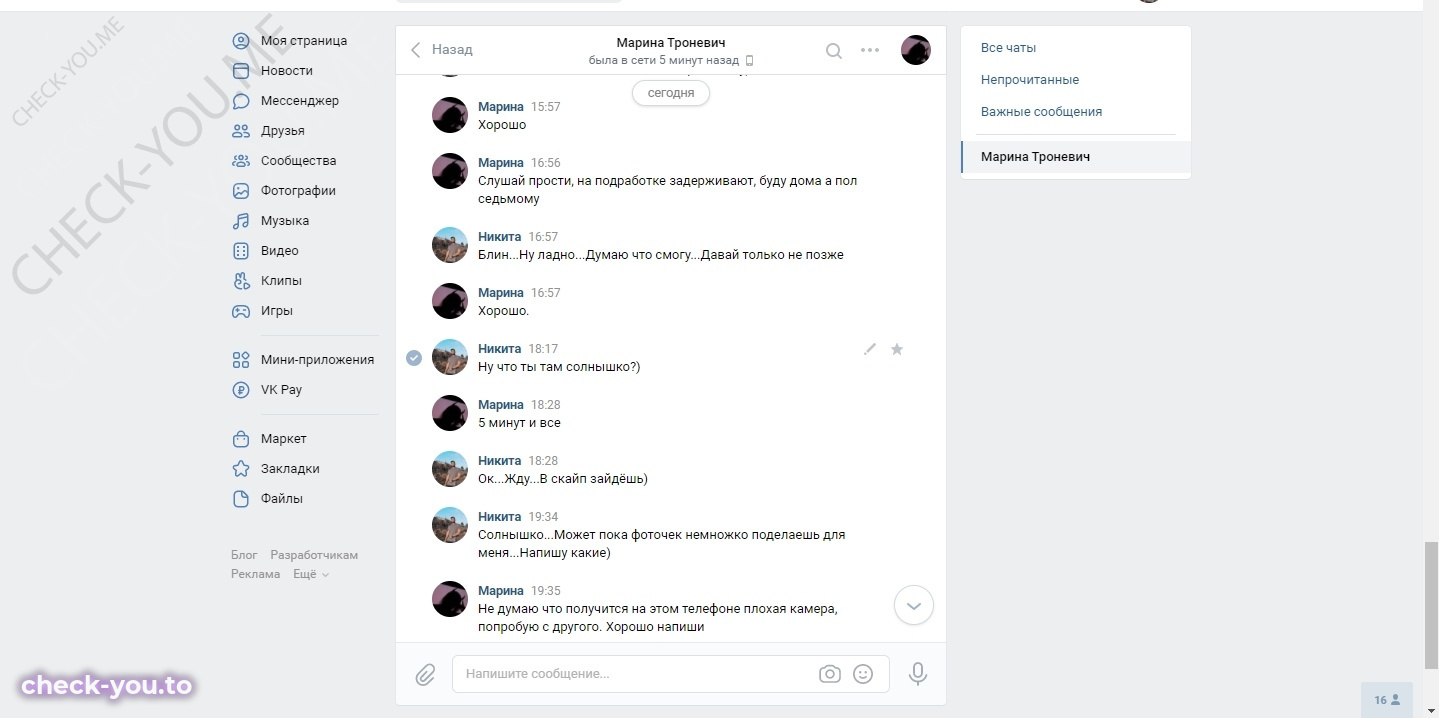Click the Мессенджер menu label

(300, 101)
